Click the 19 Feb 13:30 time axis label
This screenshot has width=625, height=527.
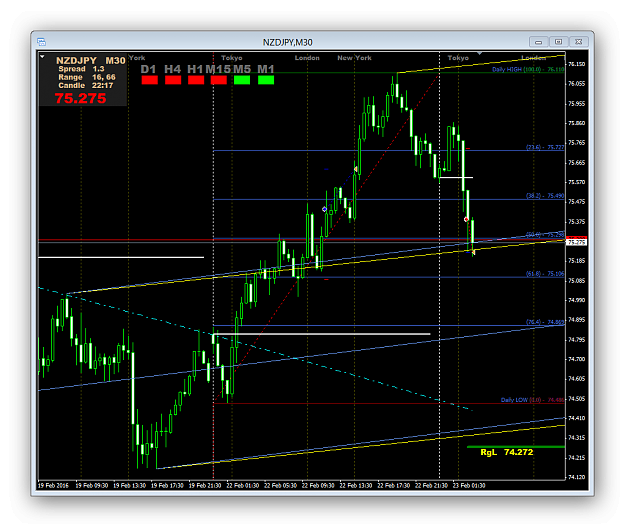coord(130,486)
